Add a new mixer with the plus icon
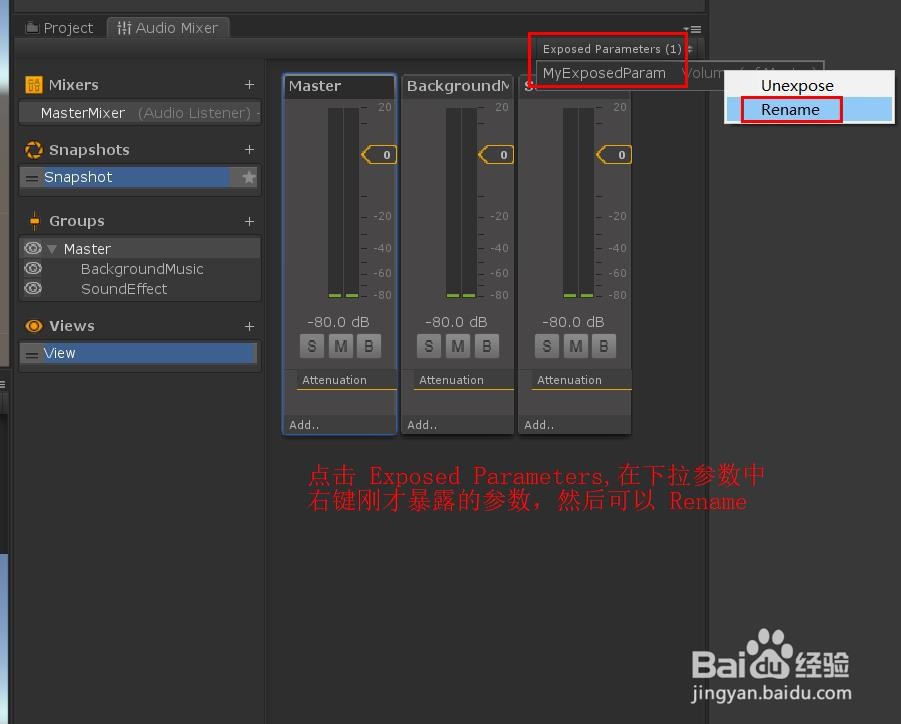901x724 pixels. 249,84
